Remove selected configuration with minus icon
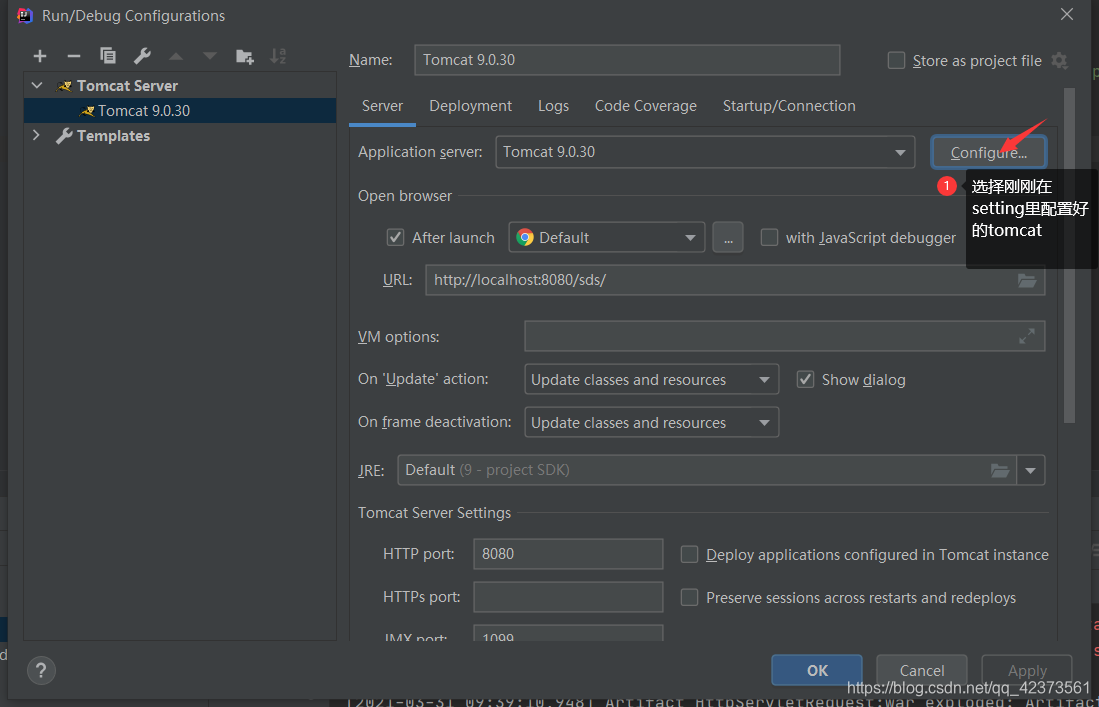 74,56
